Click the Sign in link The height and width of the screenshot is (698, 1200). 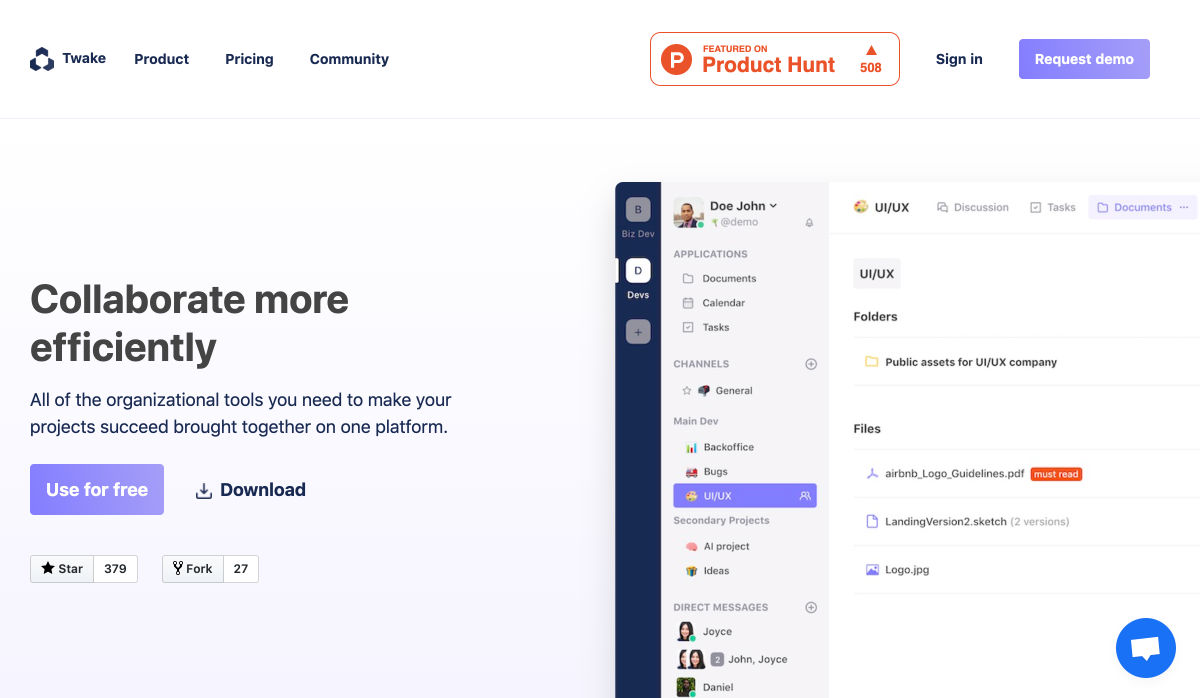click(958, 59)
